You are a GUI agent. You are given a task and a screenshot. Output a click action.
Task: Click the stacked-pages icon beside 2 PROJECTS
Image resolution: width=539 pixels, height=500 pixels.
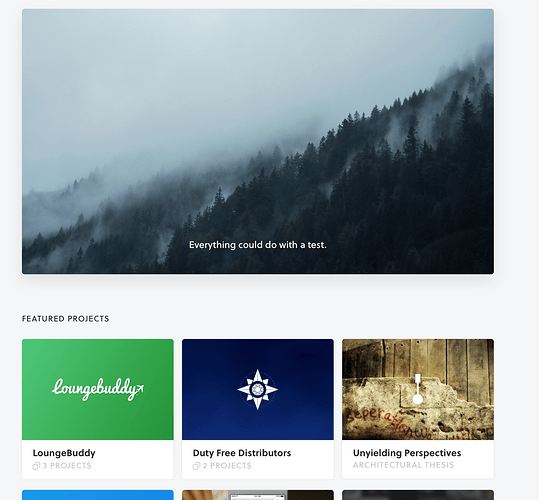click(x=196, y=466)
